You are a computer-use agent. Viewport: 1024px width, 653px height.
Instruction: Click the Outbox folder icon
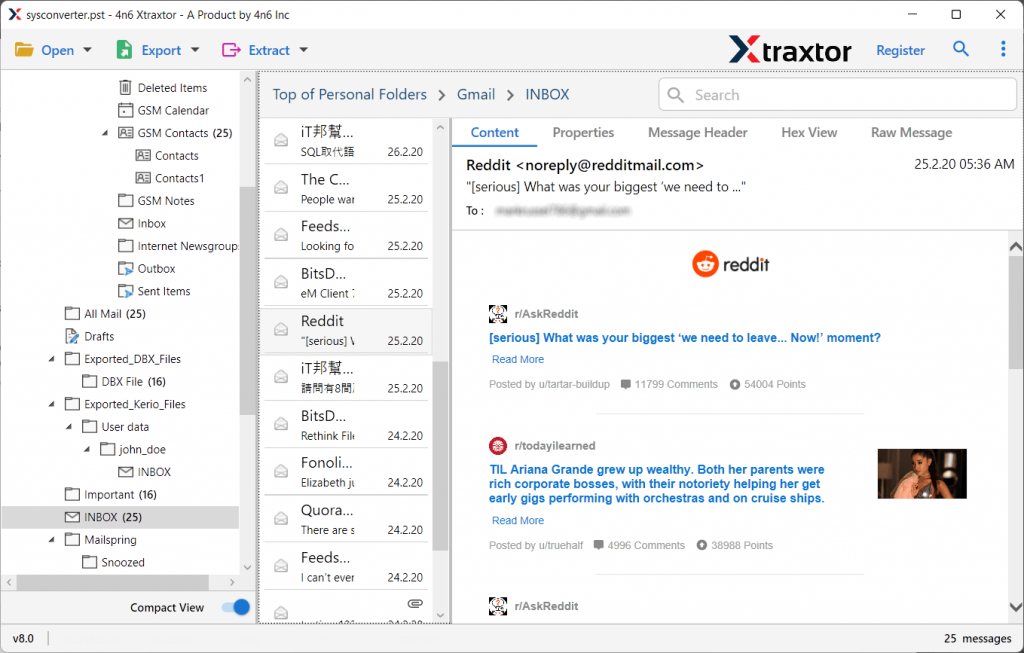coord(125,269)
